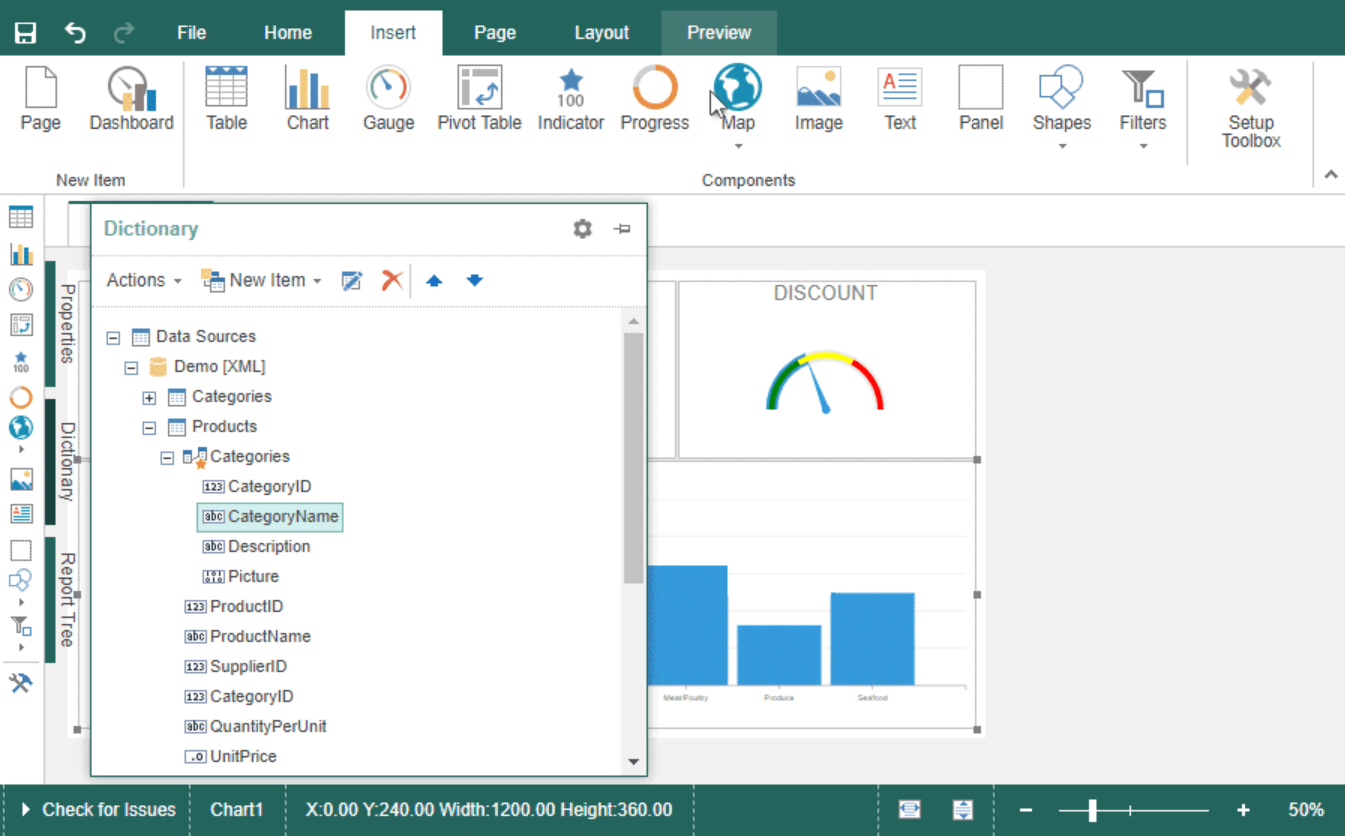Click Check for Issues in status bar
The height and width of the screenshot is (836, 1345).
point(99,810)
